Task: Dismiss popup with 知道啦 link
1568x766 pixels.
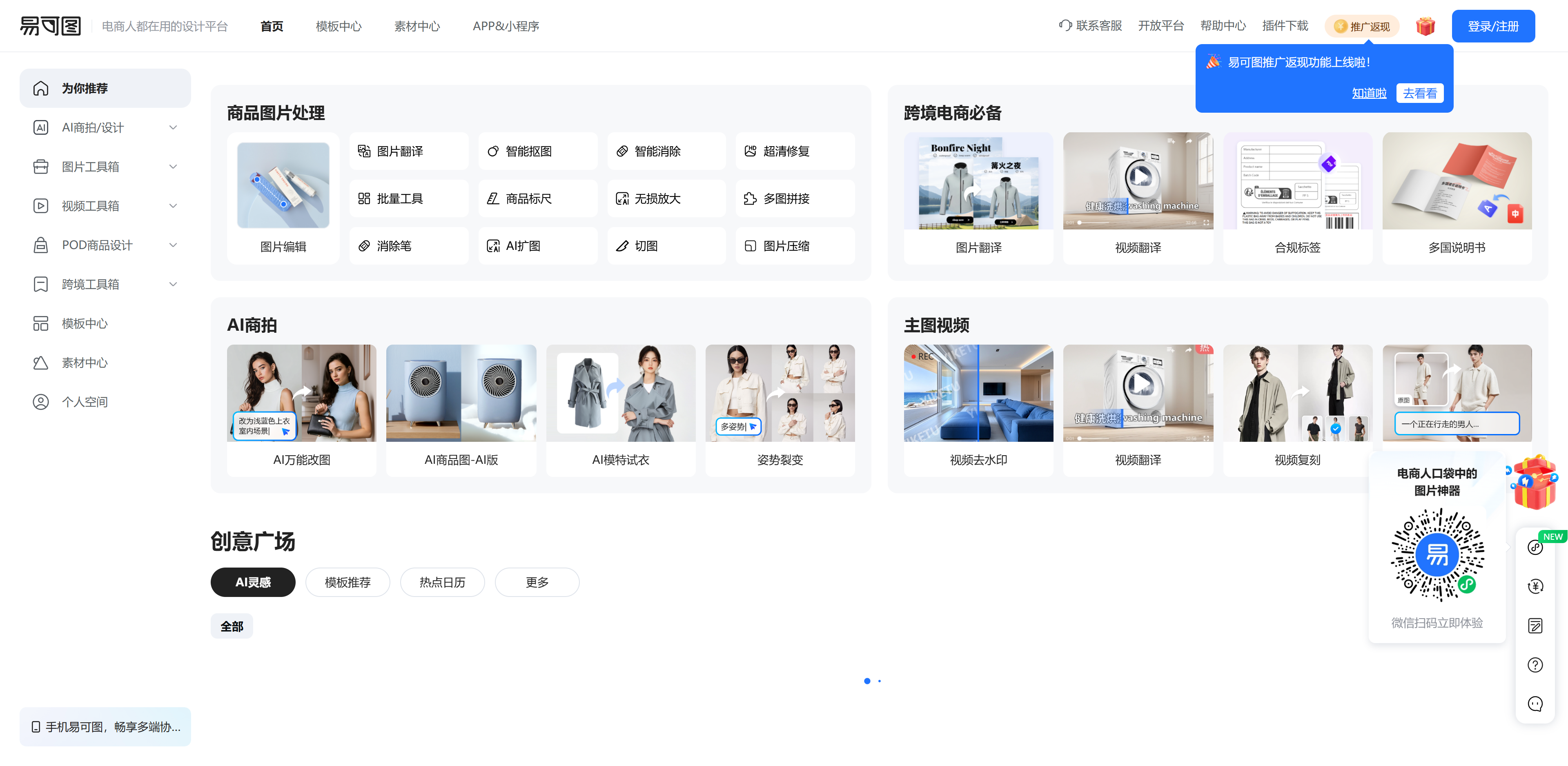Action: tap(1369, 93)
